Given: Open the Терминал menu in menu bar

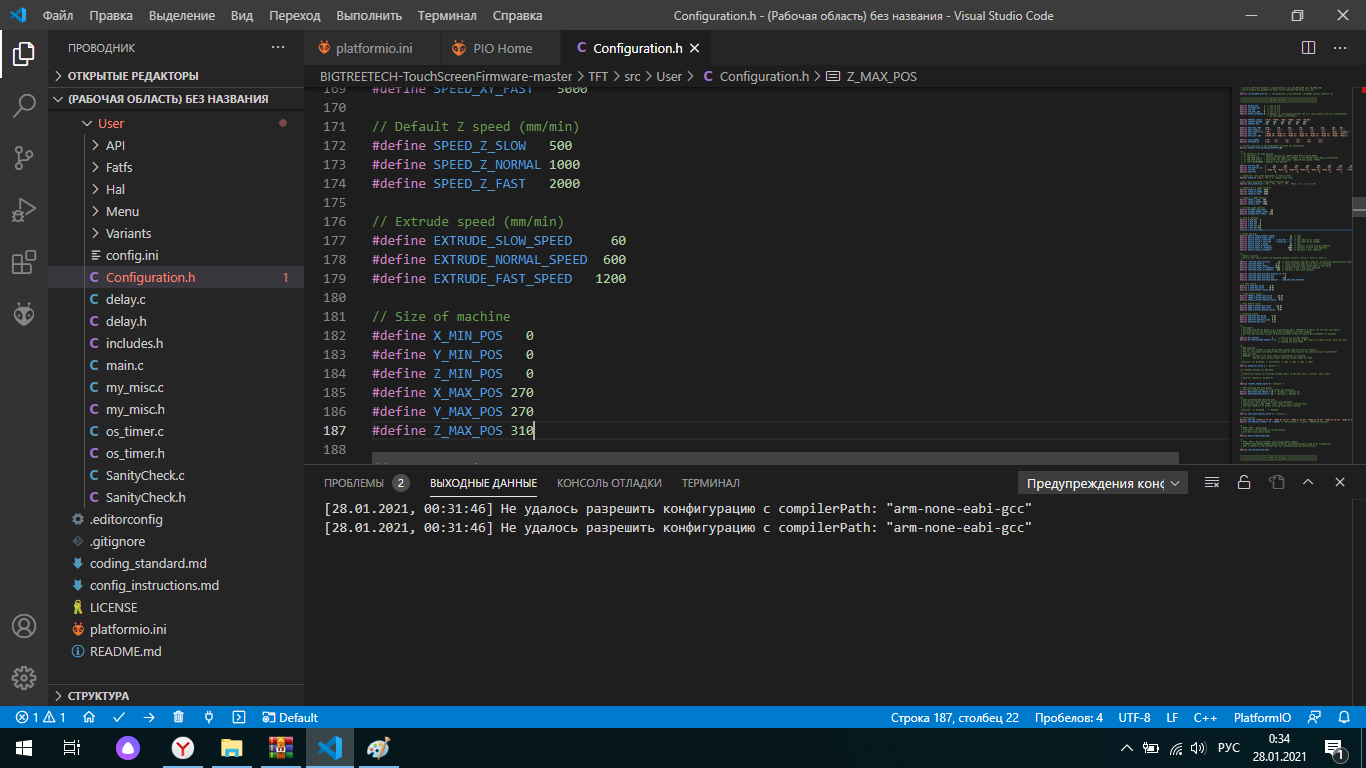Looking at the screenshot, I should point(447,16).
